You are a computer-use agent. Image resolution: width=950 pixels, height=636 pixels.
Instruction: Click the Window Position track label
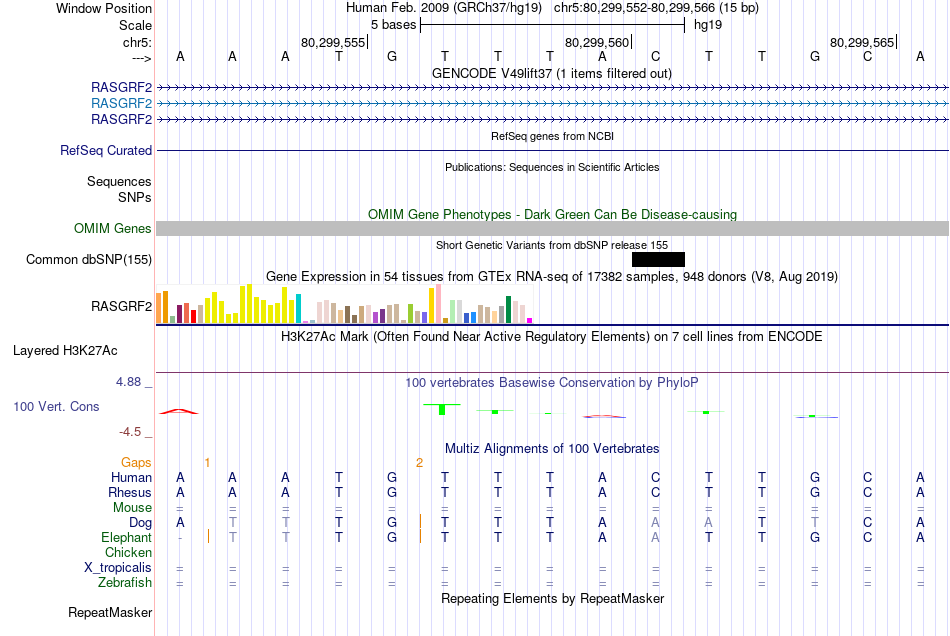pos(104,8)
